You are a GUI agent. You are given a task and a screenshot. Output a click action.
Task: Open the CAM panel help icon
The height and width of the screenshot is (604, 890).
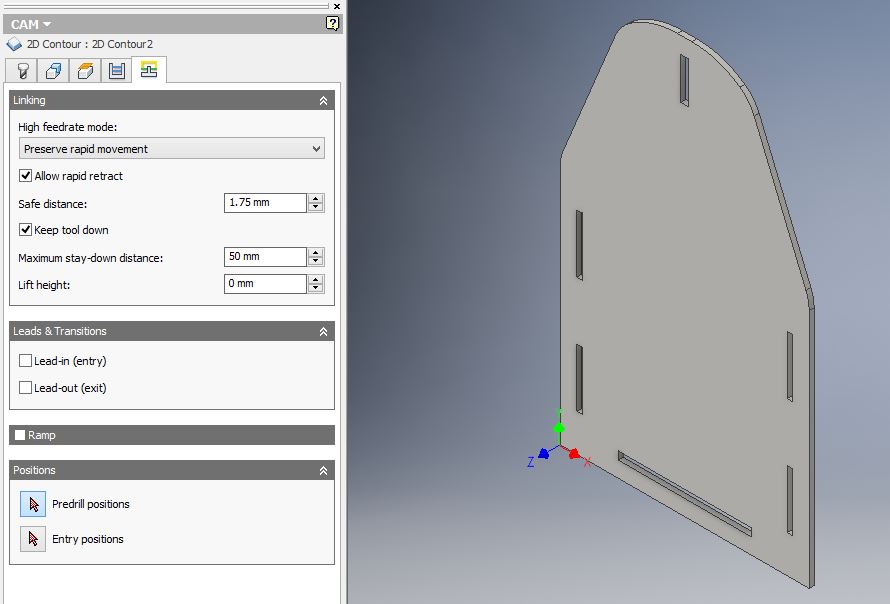(332, 23)
